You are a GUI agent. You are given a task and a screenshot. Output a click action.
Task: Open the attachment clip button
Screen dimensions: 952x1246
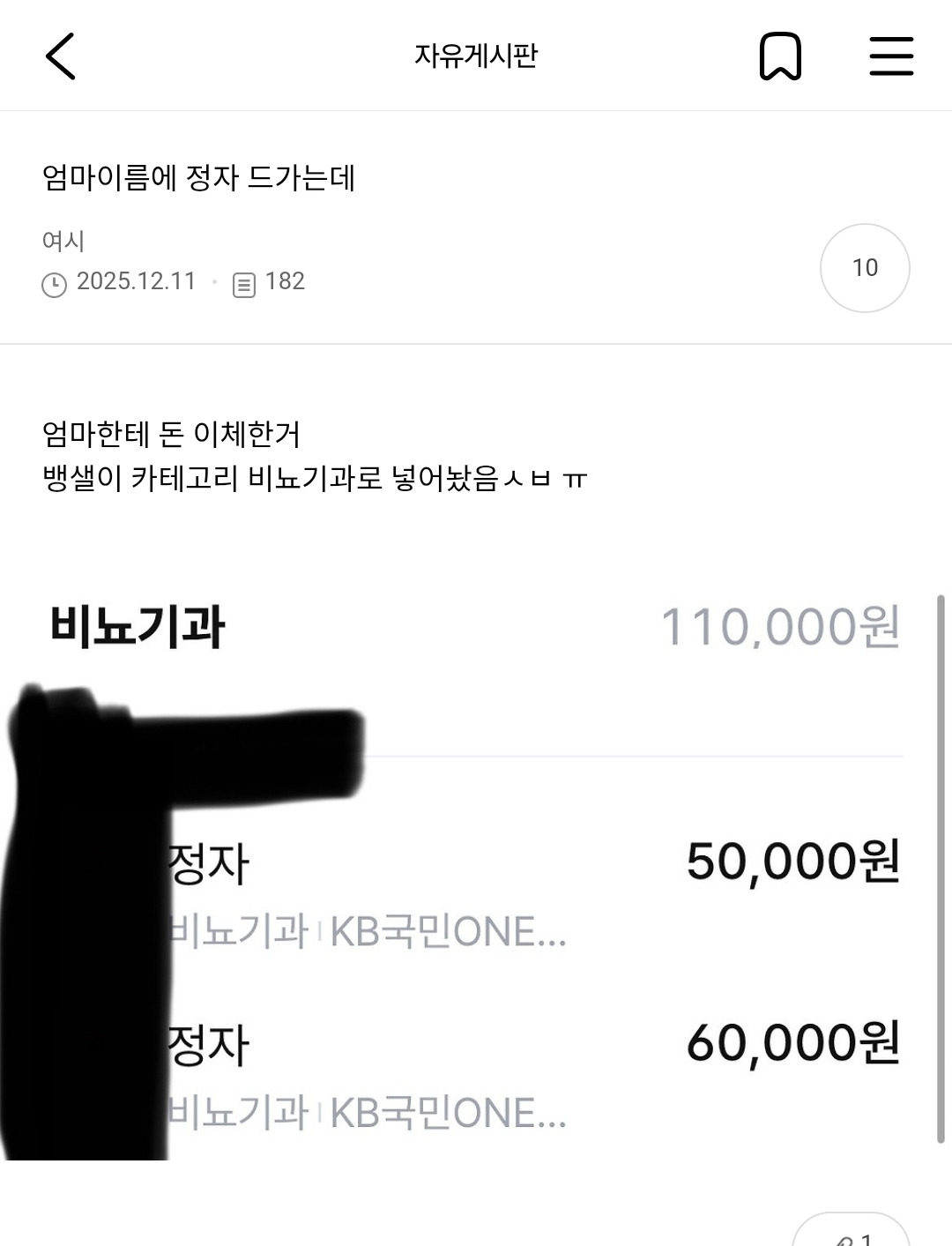coord(851,1235)
